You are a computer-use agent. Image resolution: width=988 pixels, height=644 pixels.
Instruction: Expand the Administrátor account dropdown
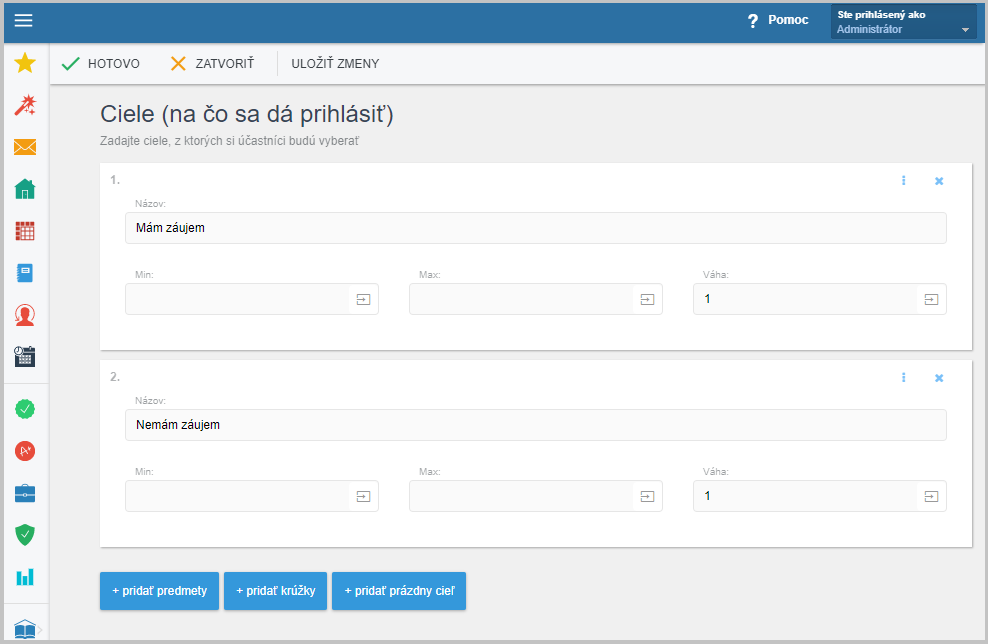click(x=904, y=21)
